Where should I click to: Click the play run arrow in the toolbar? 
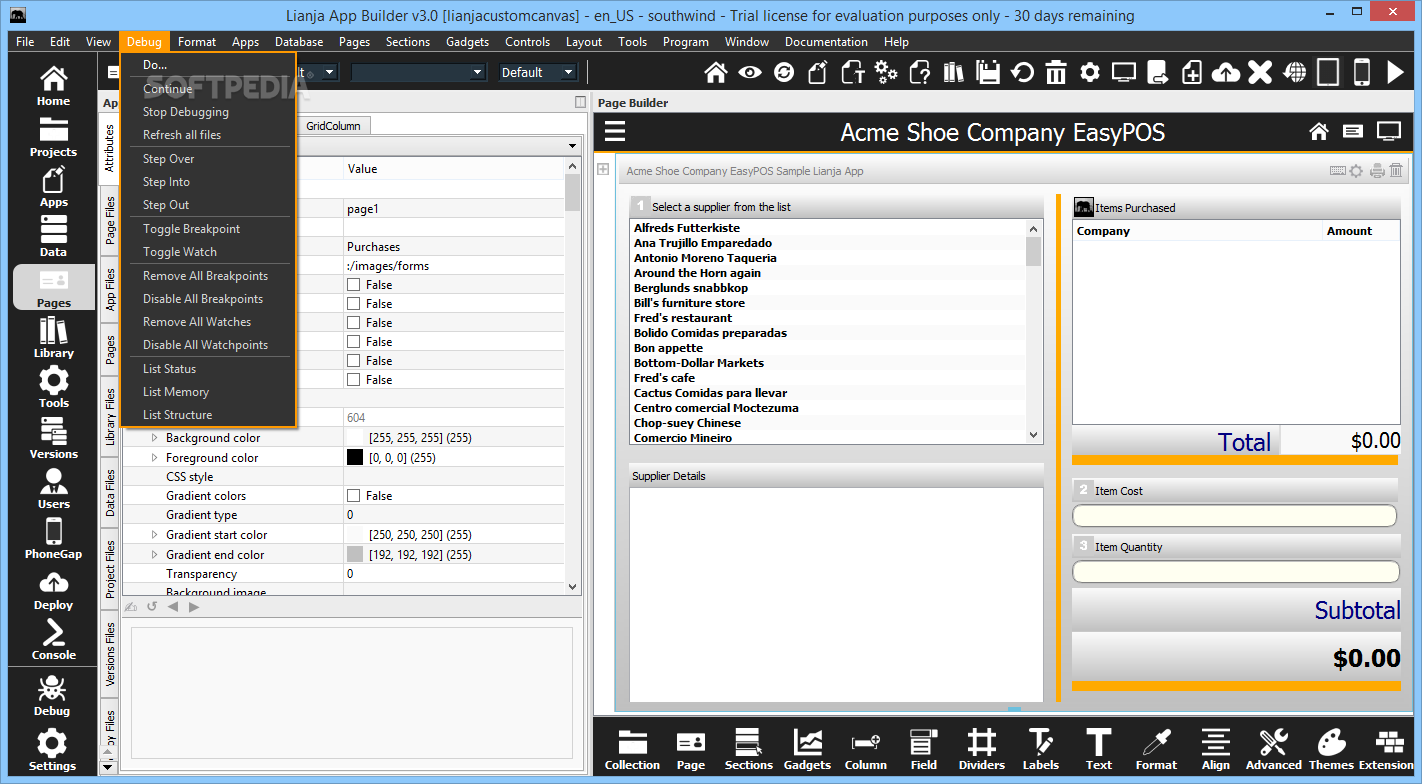pyautogui.click(x=1396, y=72)
